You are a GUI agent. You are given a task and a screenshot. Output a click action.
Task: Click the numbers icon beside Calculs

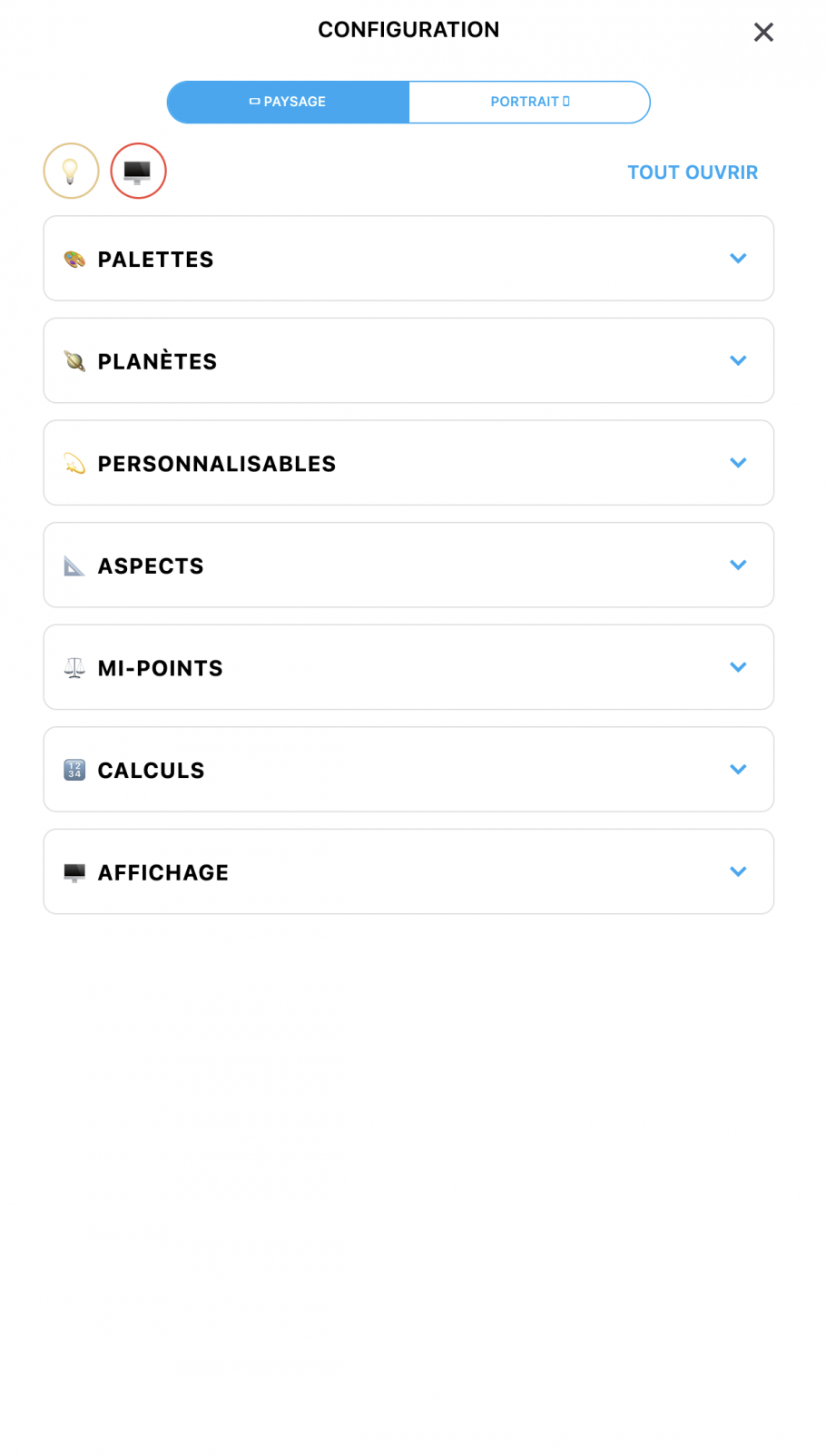[x=74, y=771]
